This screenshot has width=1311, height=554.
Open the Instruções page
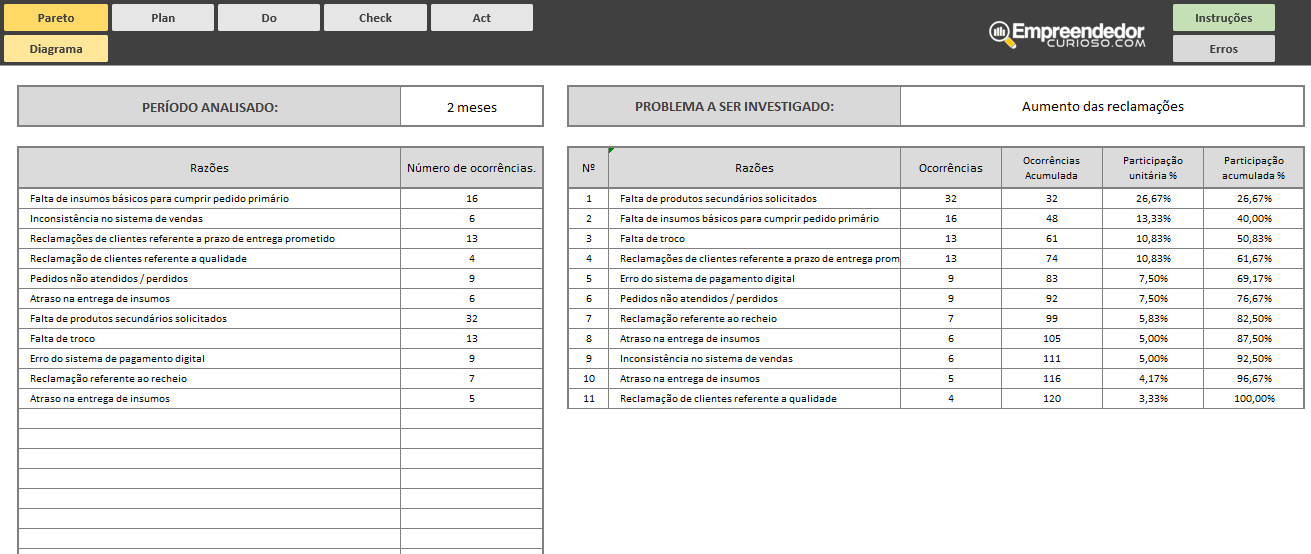click(x=1224, y=18)
